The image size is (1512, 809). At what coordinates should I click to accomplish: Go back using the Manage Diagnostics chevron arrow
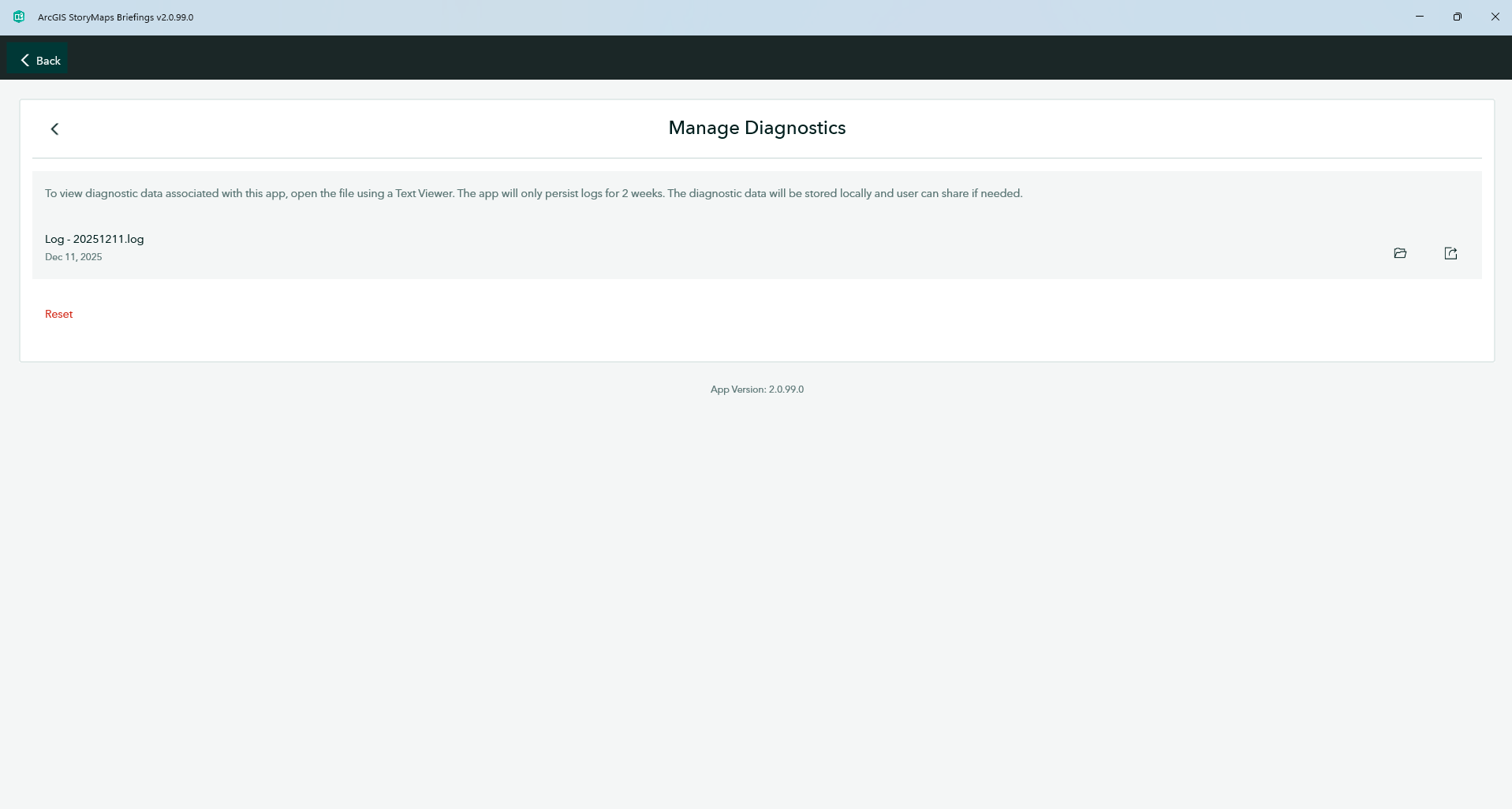pos(54,129)
